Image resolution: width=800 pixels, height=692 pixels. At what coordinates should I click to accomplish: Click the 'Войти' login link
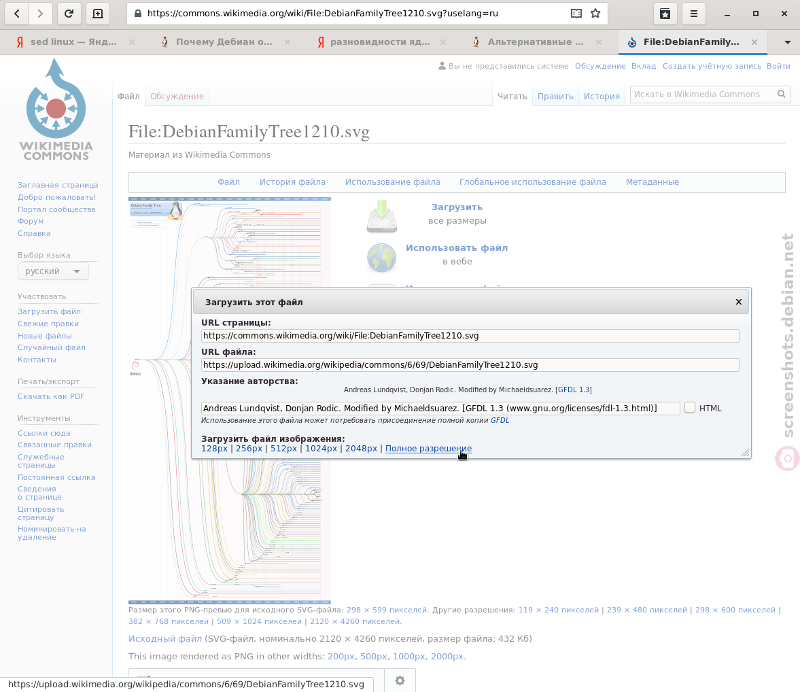[778, 66]
